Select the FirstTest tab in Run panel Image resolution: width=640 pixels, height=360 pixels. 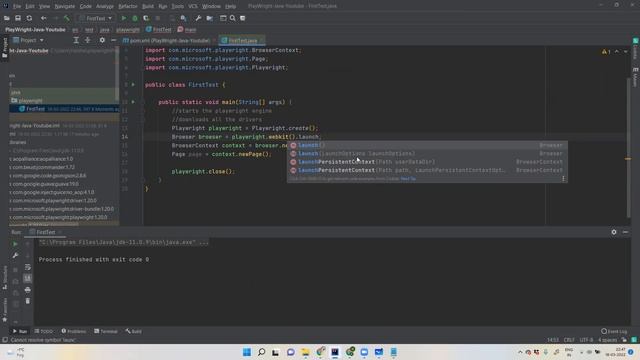[x=45, y=232]
